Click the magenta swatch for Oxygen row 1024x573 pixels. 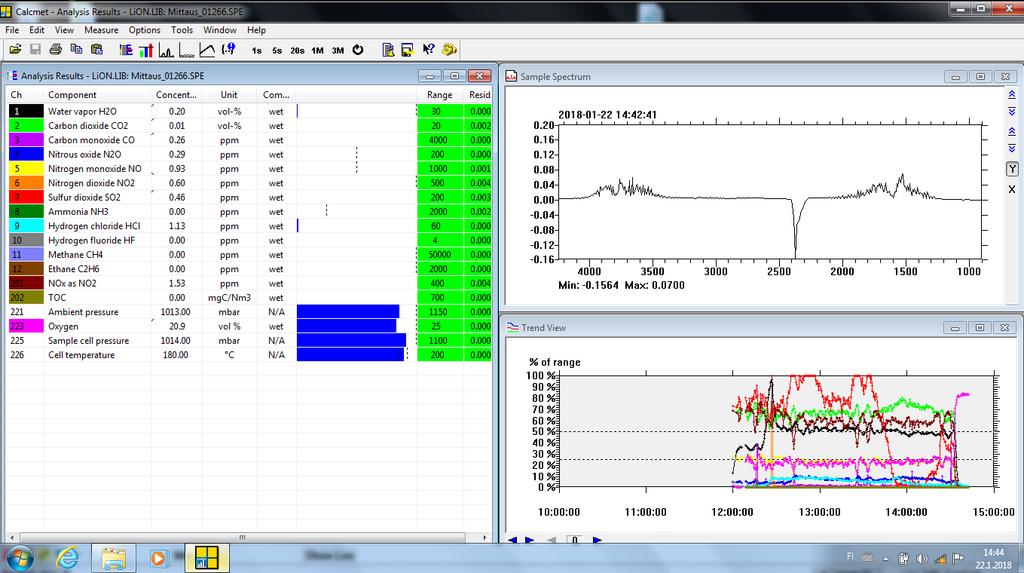tap(26, 326)
